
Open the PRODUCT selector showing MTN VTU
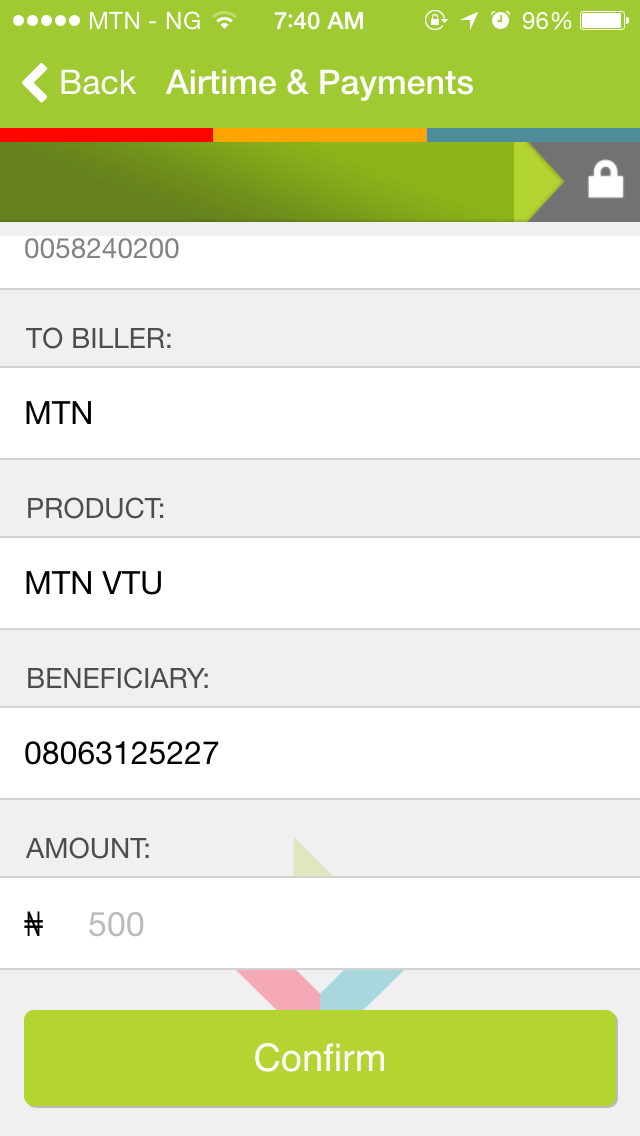[x=320, y=583]
